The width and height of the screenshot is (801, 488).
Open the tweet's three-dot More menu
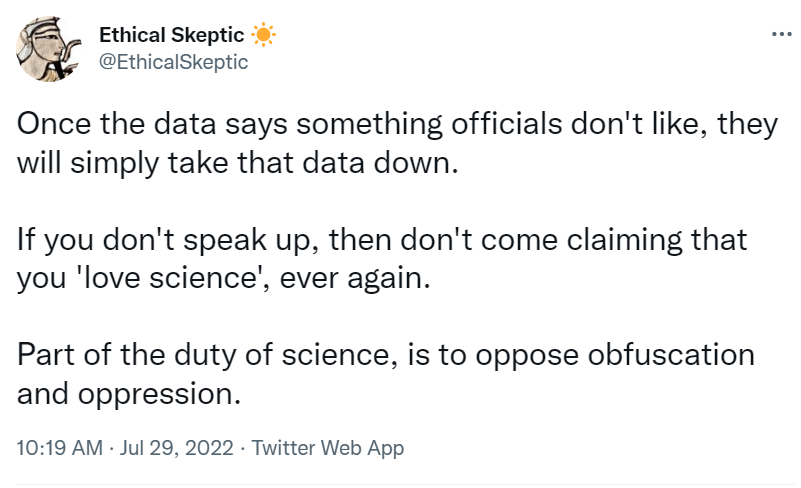(779, 35)
